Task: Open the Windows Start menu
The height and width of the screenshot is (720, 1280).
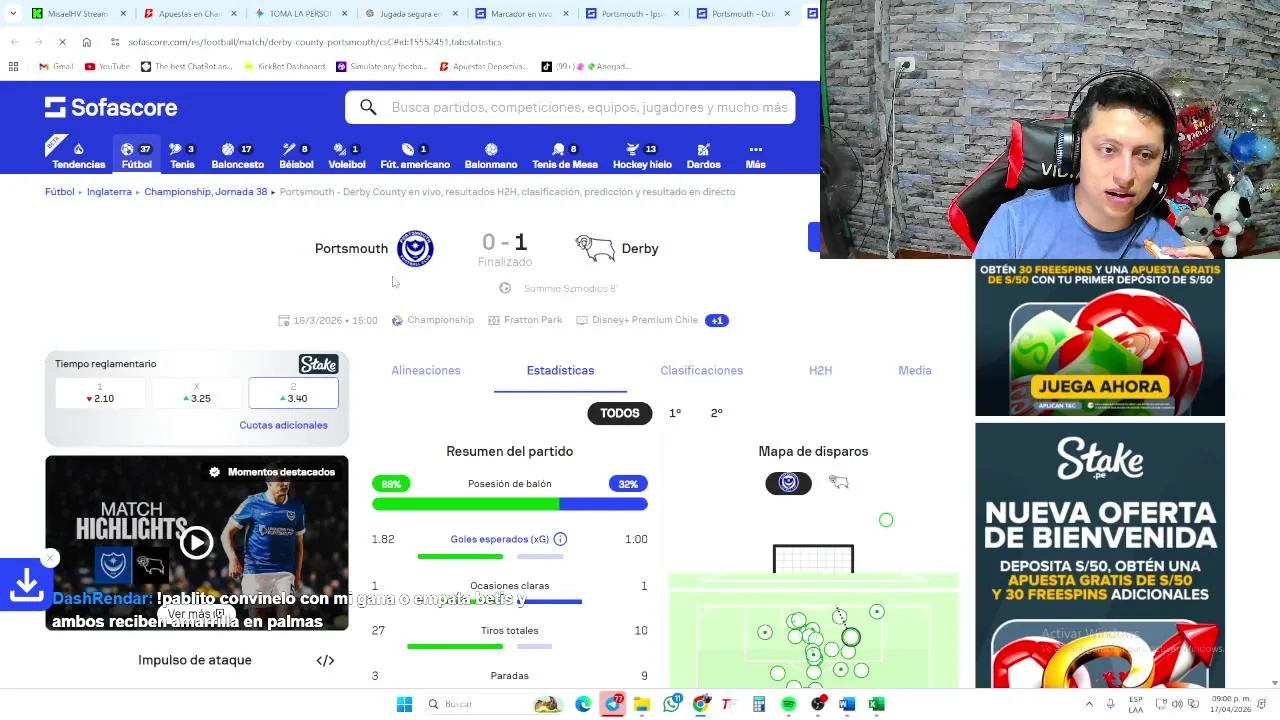Action: [404, 704]
